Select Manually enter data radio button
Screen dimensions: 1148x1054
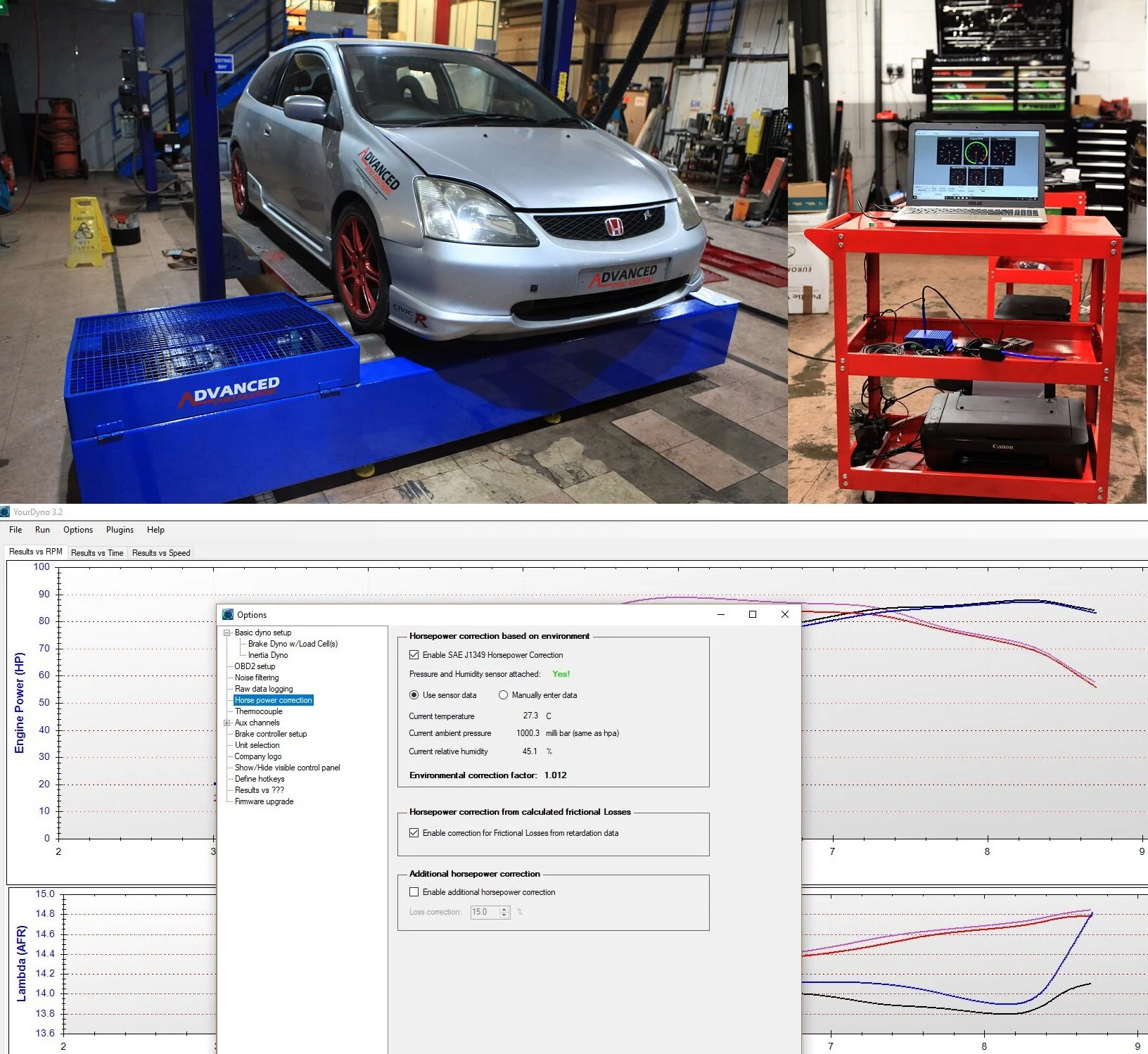click(x=503, y=695)
